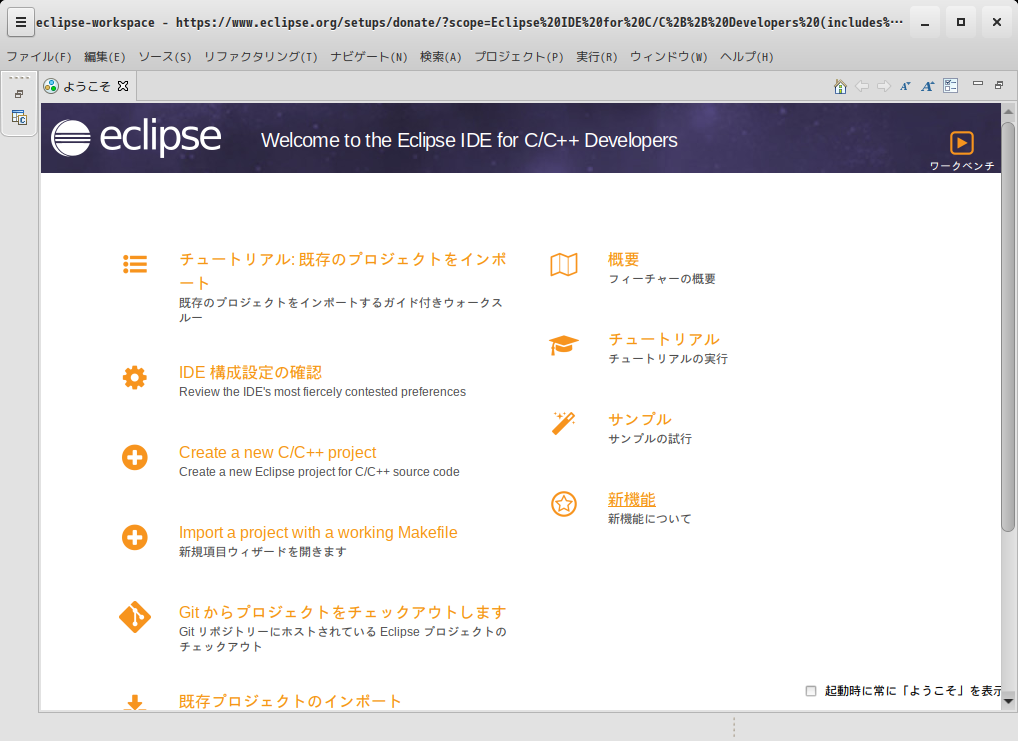Click 'チュートリアルの実行' description
The width and height of the screenshot is (1018, 741).
(667, 359)
